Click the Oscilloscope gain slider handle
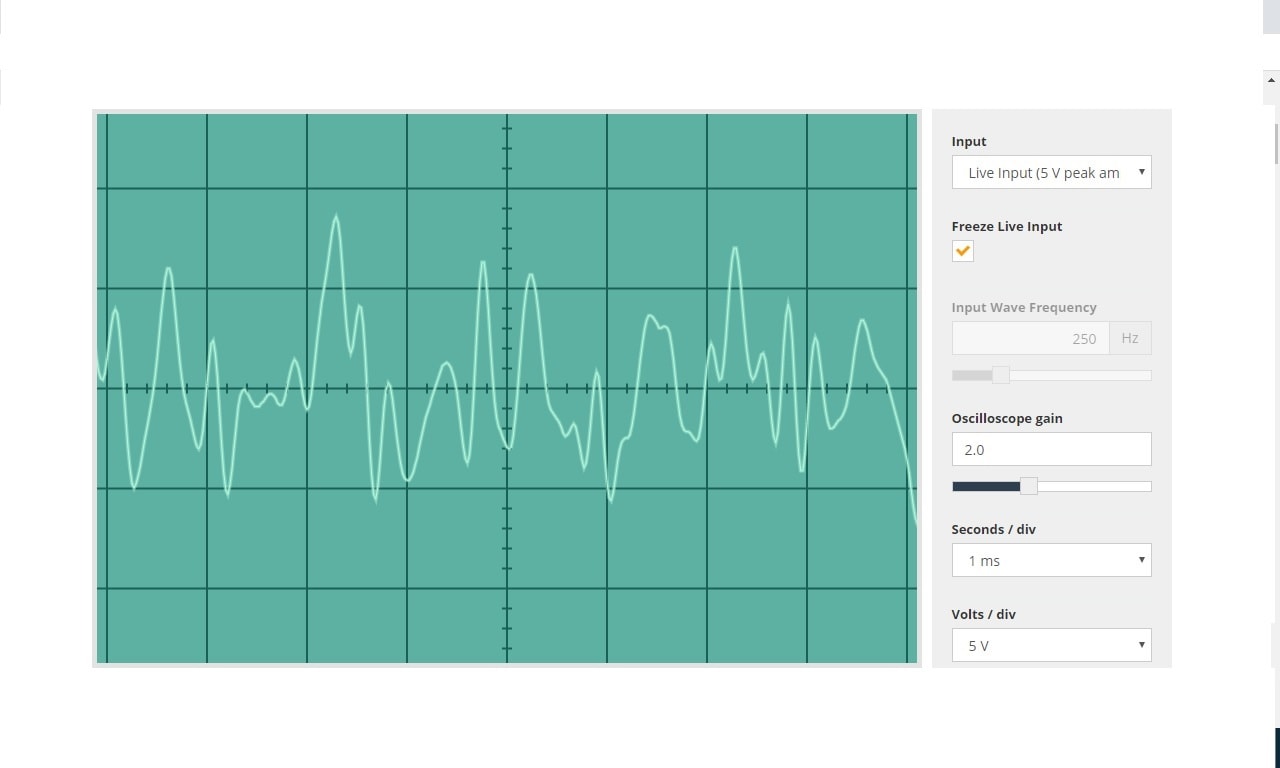1280x768 pixels. point(1028,486)
